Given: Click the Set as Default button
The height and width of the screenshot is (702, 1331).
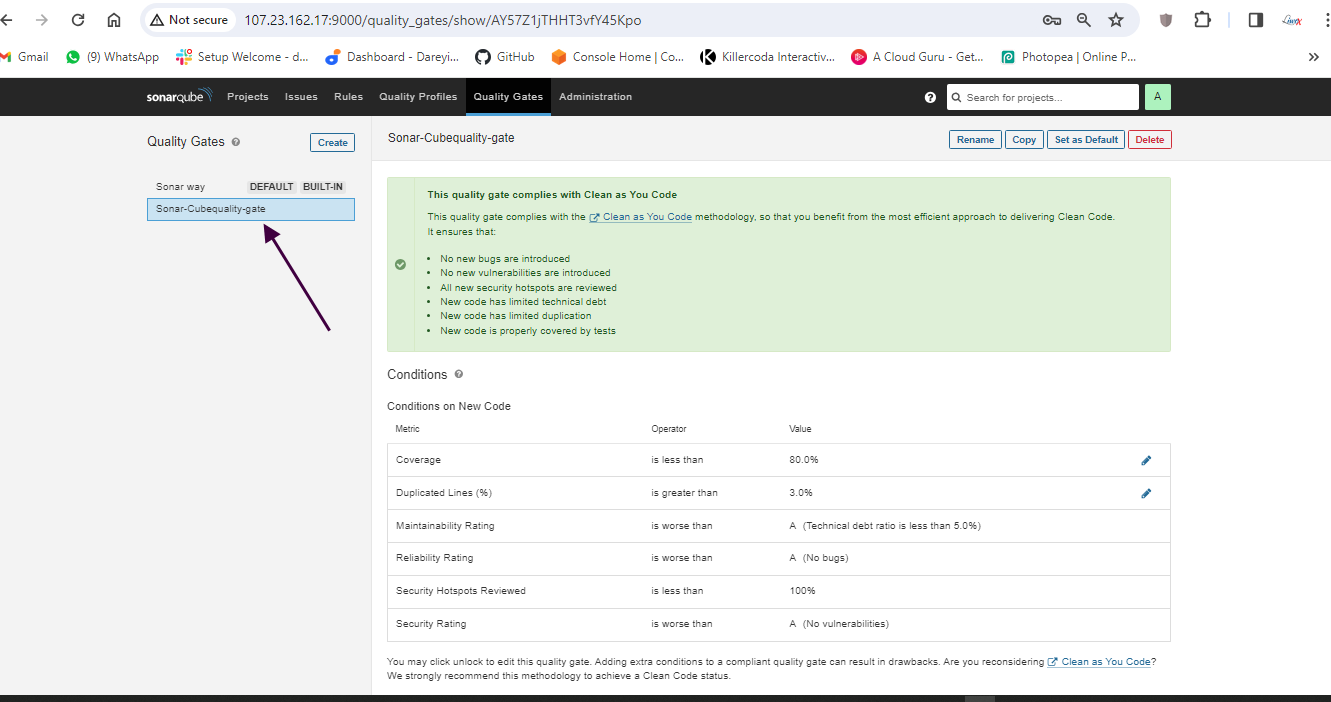Looking at the screenshot, I should [1086, 140].
